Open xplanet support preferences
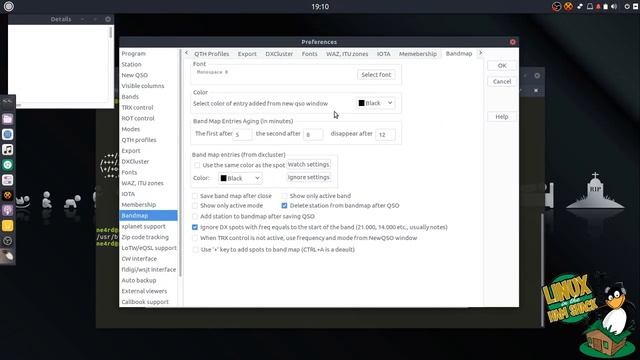 click(144, 226)
